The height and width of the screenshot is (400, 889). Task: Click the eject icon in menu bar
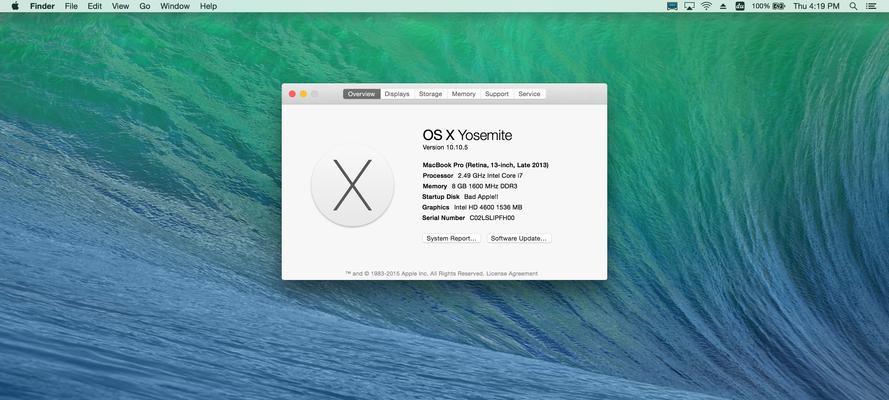pyautogui.click(x=723, y=6)
